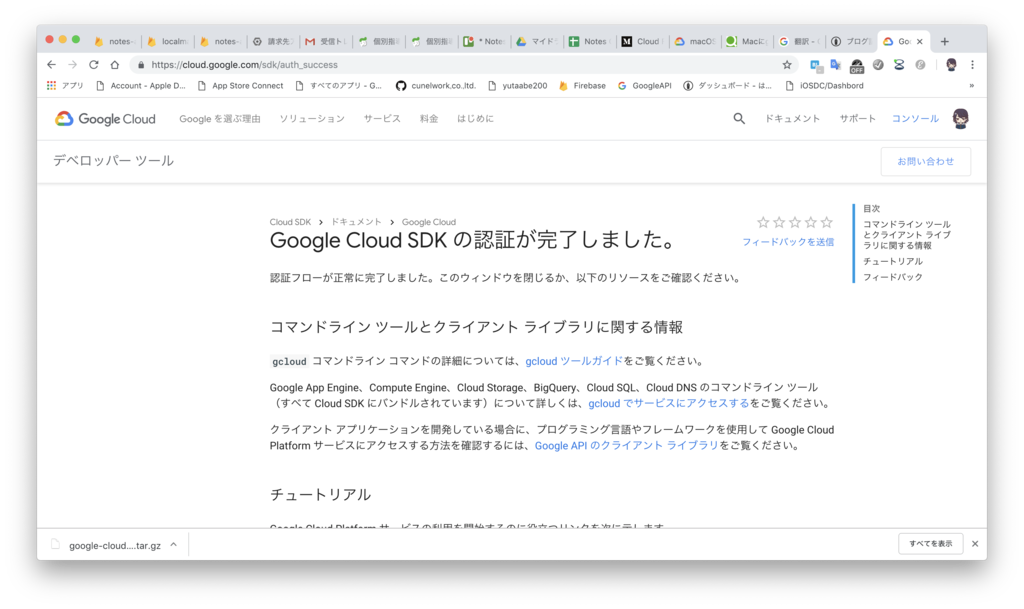Click the すべてを表示 button
This screenshot has height=609, width=1024.
coord(931,544)
